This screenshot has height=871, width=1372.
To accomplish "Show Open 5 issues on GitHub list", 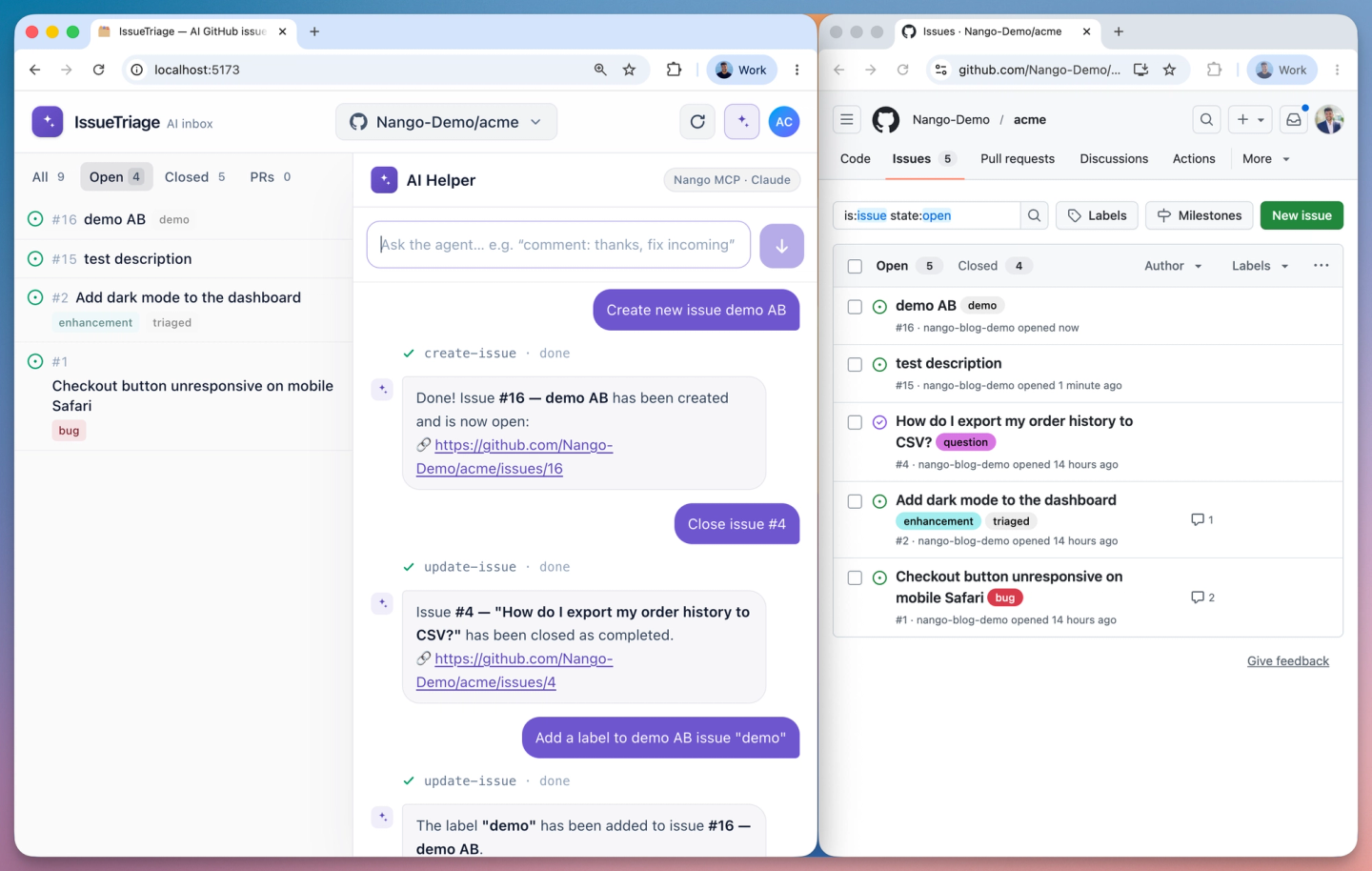I will (909, 266).
